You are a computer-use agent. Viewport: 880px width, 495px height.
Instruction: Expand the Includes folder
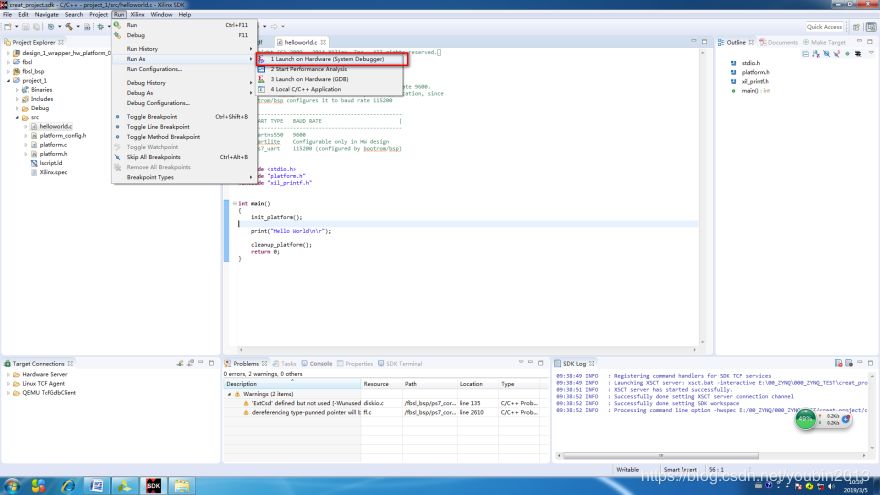(17, 99)
